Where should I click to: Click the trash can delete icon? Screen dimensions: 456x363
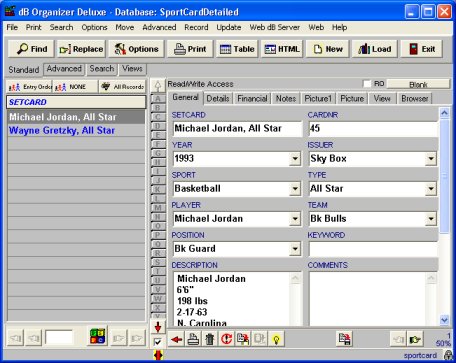tap(210, 339)
